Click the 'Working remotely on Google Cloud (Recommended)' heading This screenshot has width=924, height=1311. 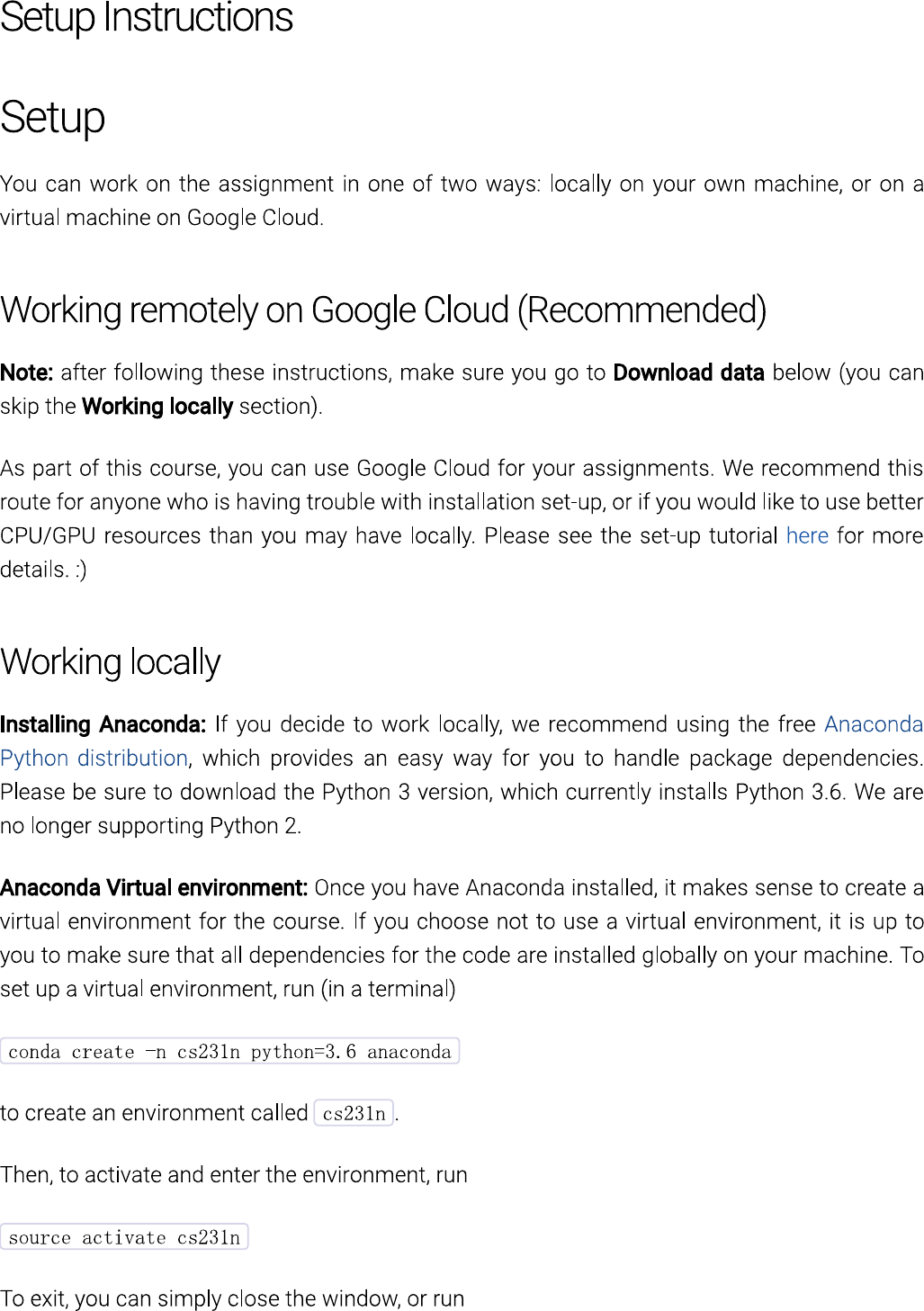[383, 310]
